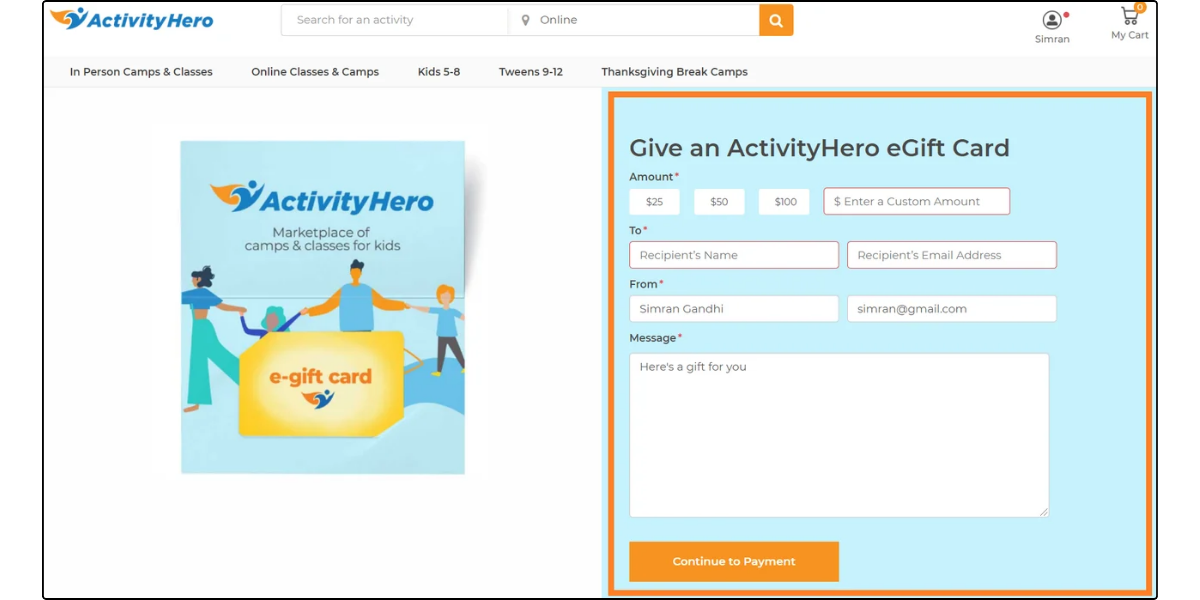Click the message textarea resize handle

point(1043,511)
